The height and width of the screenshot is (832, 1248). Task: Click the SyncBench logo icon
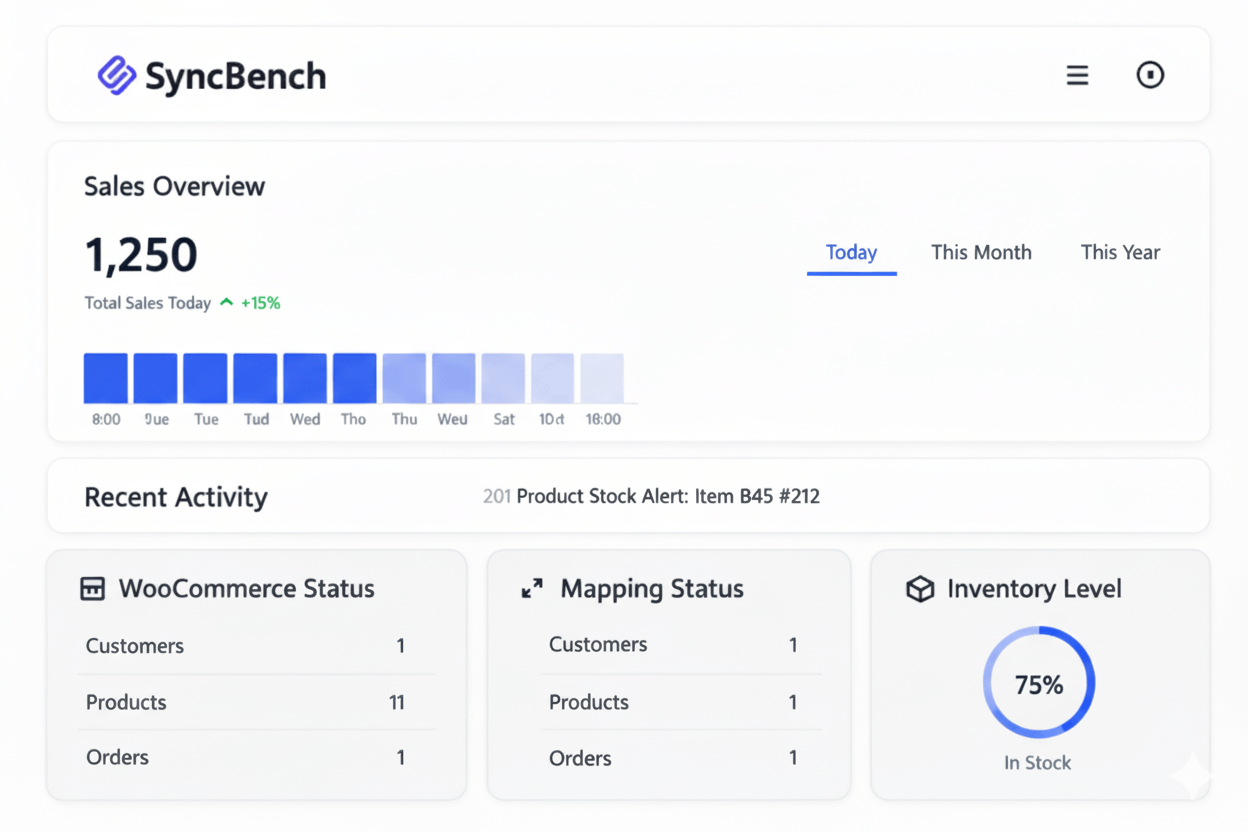(x=117, y=76)
